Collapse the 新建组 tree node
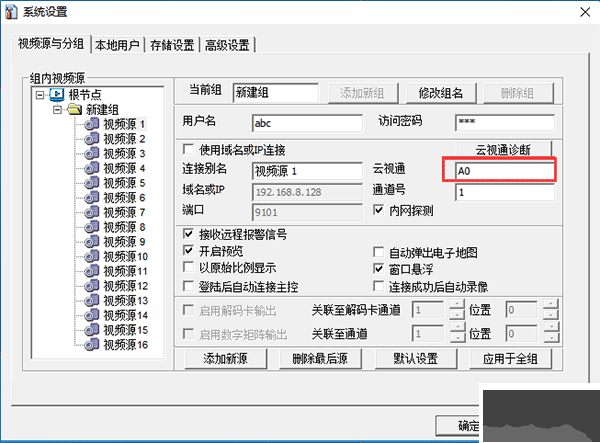 (57, 110)
